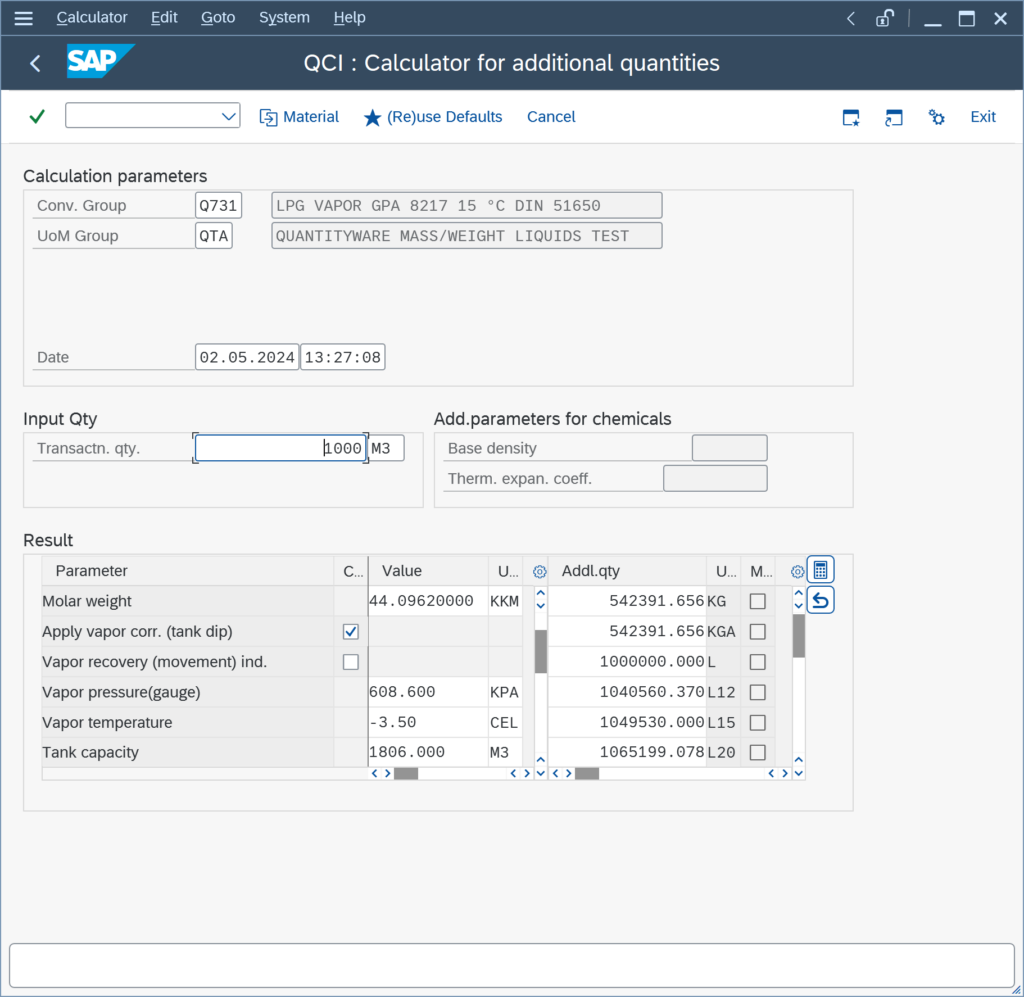Open the parameter table settings gear icon

pos(539,572)
